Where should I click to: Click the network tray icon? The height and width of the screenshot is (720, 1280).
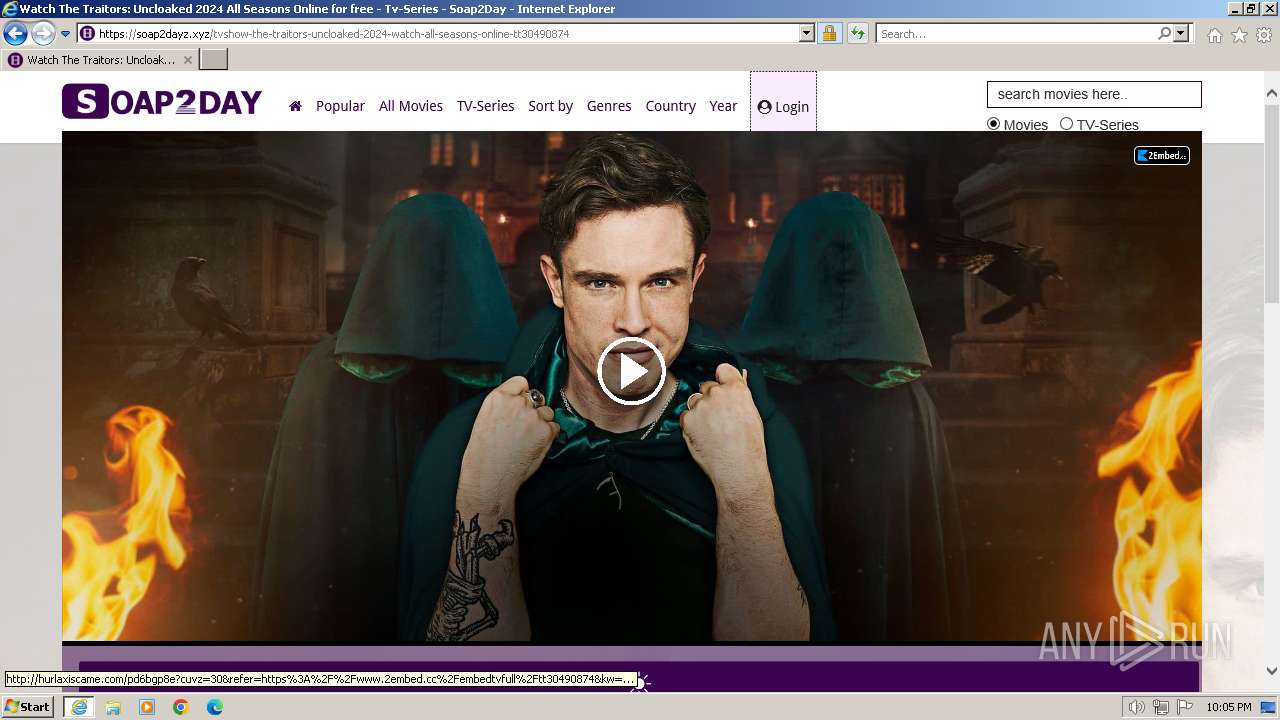point(1161,707)
